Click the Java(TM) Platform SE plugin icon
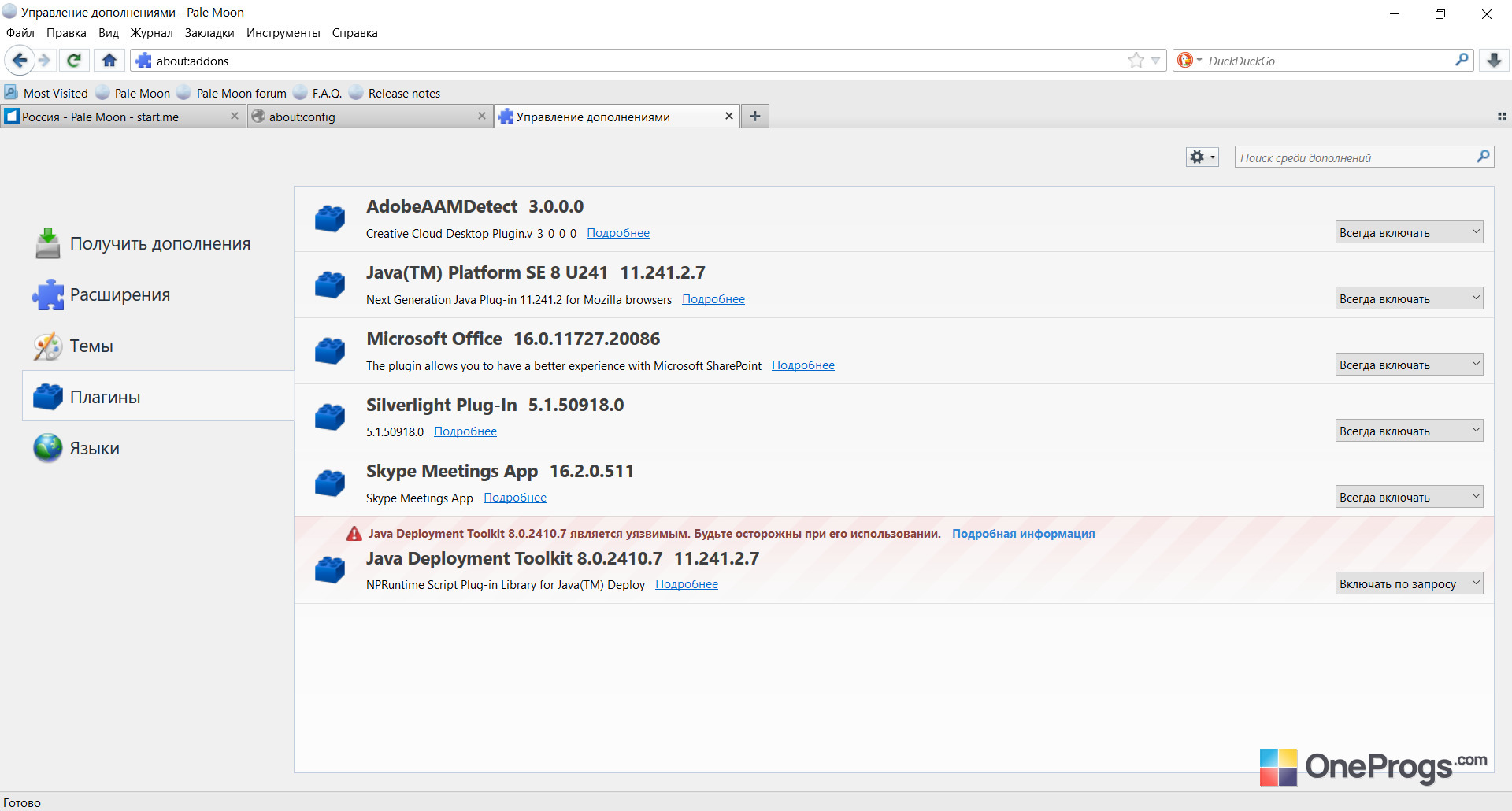This screenshot has width=1512, height=811. [330, 285]
